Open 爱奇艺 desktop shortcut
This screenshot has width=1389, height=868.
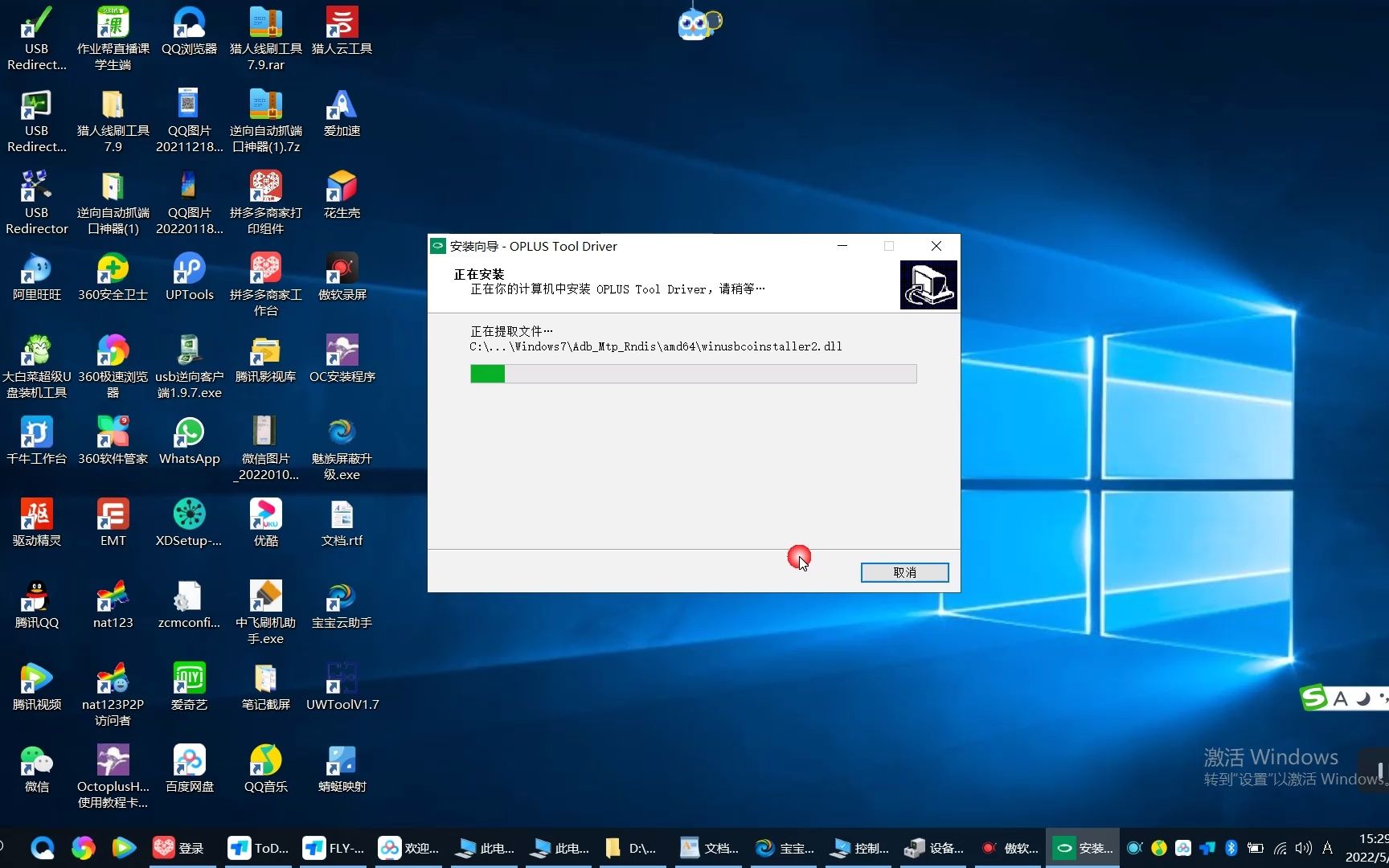click(189, 686)
